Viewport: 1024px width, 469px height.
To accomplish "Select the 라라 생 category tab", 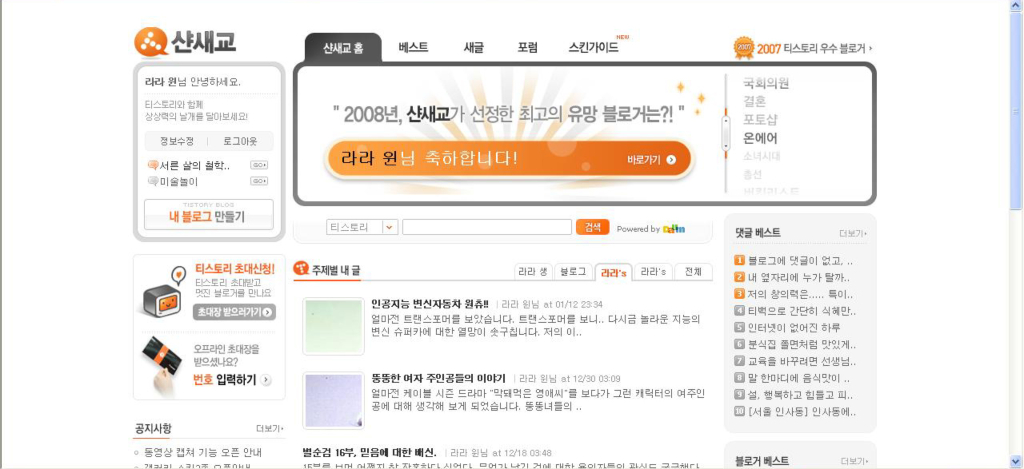I will (533, 272).
